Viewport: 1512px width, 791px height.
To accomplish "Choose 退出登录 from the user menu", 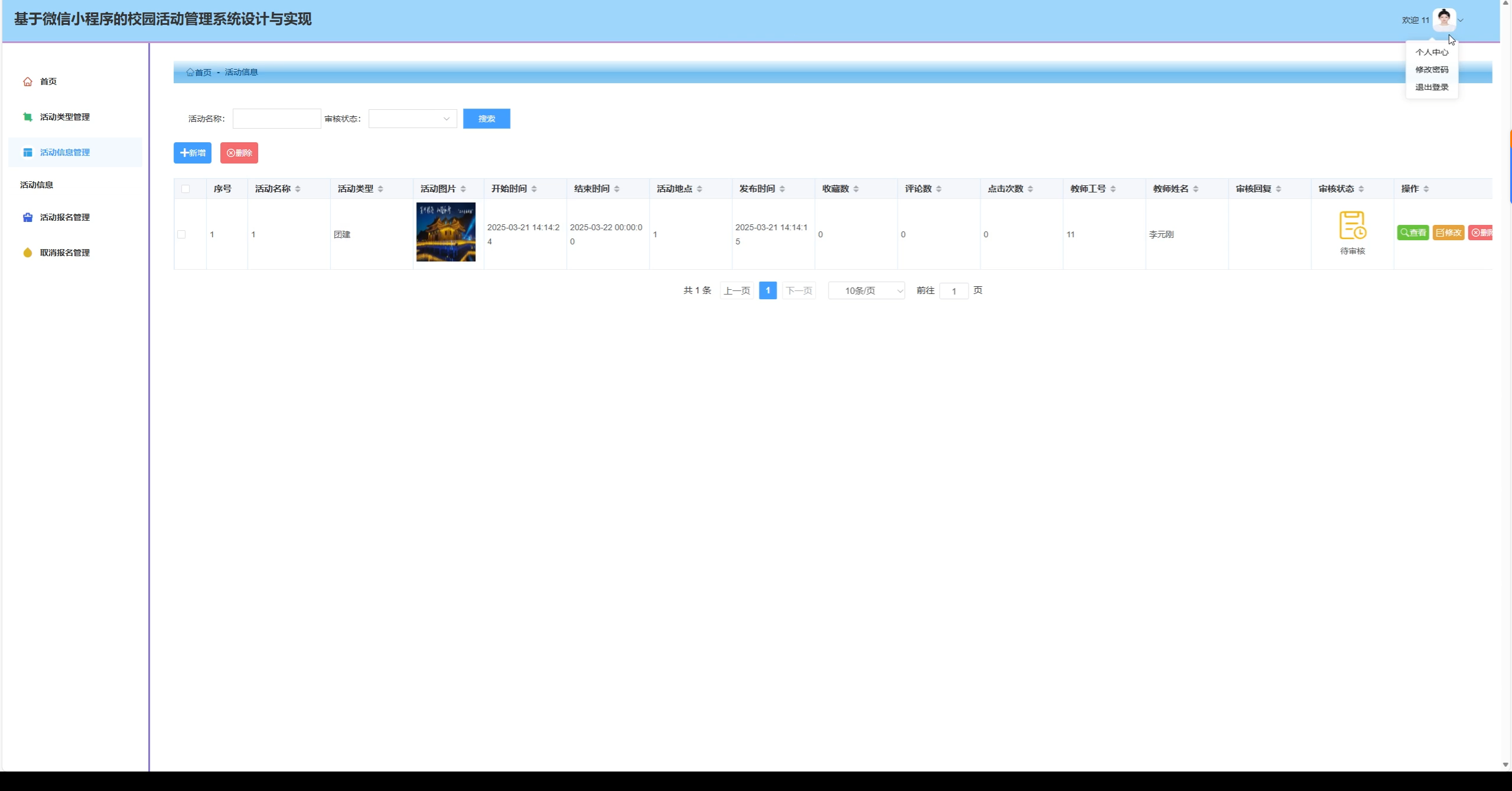I will coord(1431,87).
